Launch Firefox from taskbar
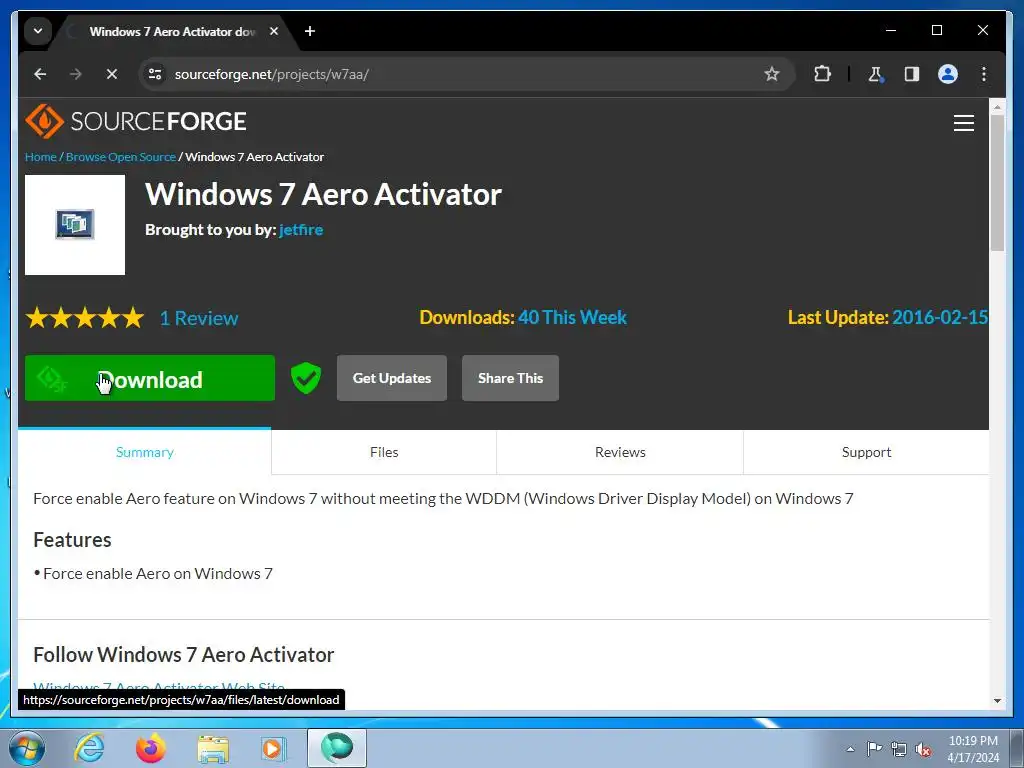1024x768 pixels. point(151,748)
